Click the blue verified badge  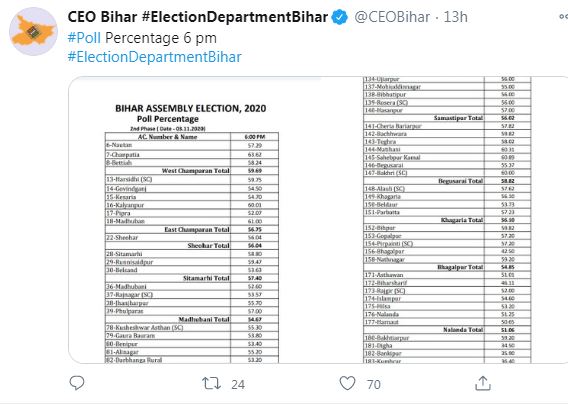coord(339,17)
